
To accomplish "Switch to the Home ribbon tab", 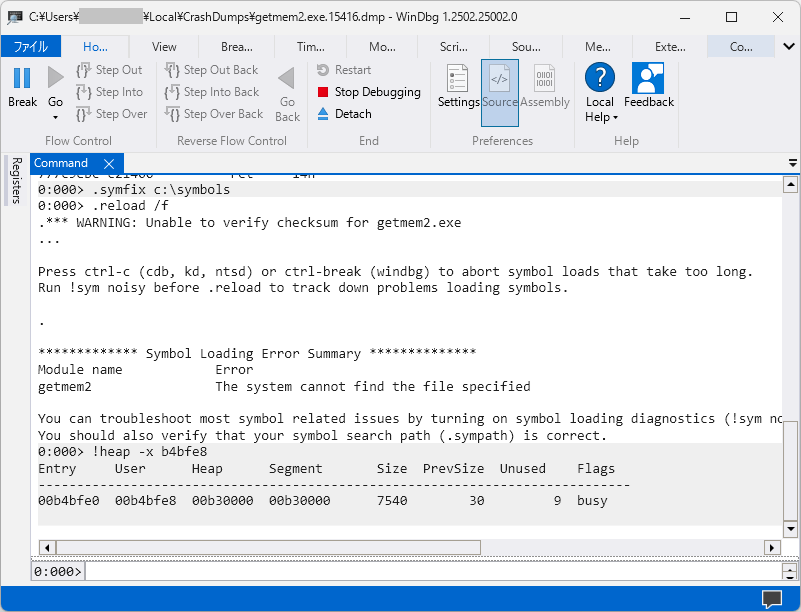I will coord(95,46).
